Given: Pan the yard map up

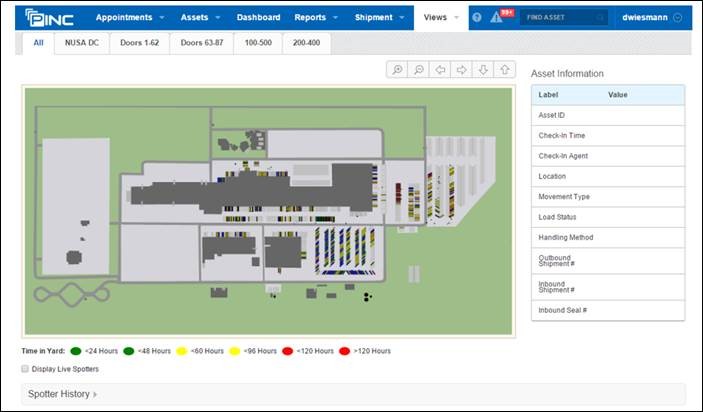Looking at the screenshot, I should pyautogui.click(x=506, y=70).
